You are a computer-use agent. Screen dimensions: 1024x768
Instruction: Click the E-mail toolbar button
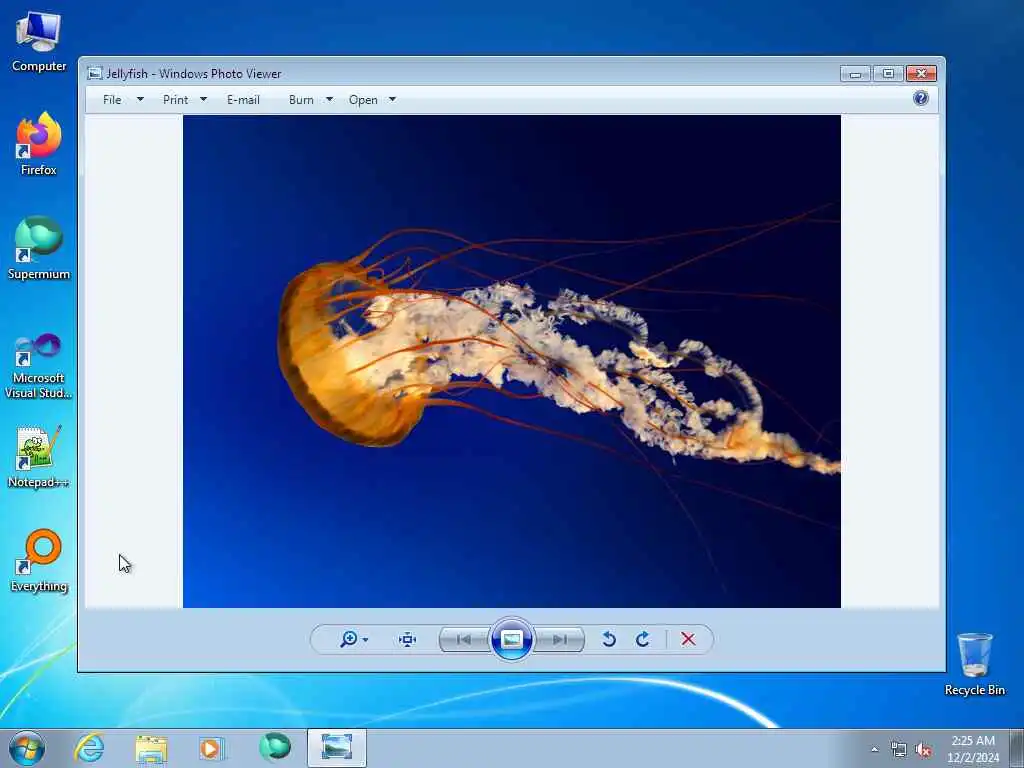coord(244,99)
